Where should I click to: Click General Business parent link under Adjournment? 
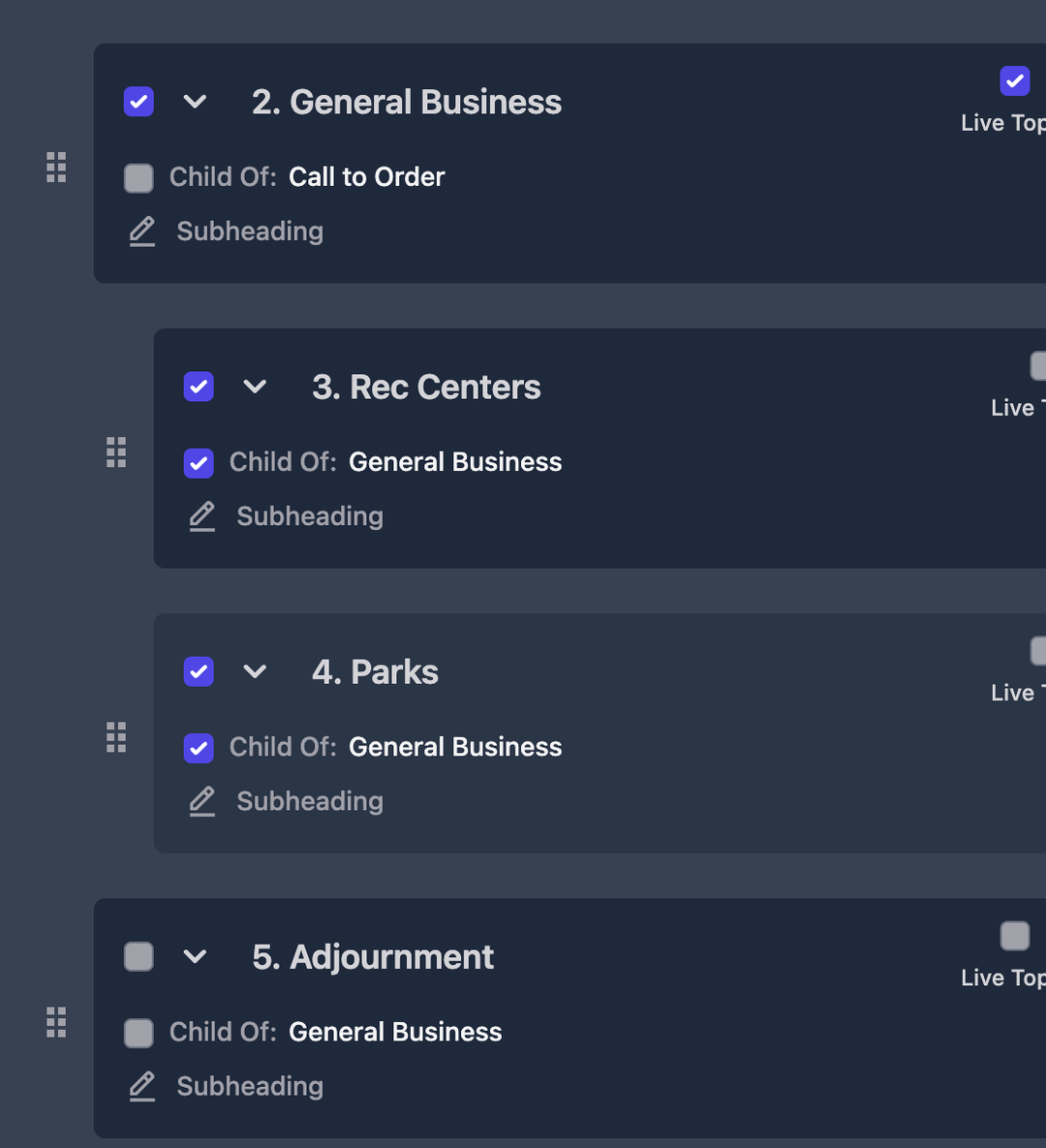pyautogui.click(x=395, y=1033)
